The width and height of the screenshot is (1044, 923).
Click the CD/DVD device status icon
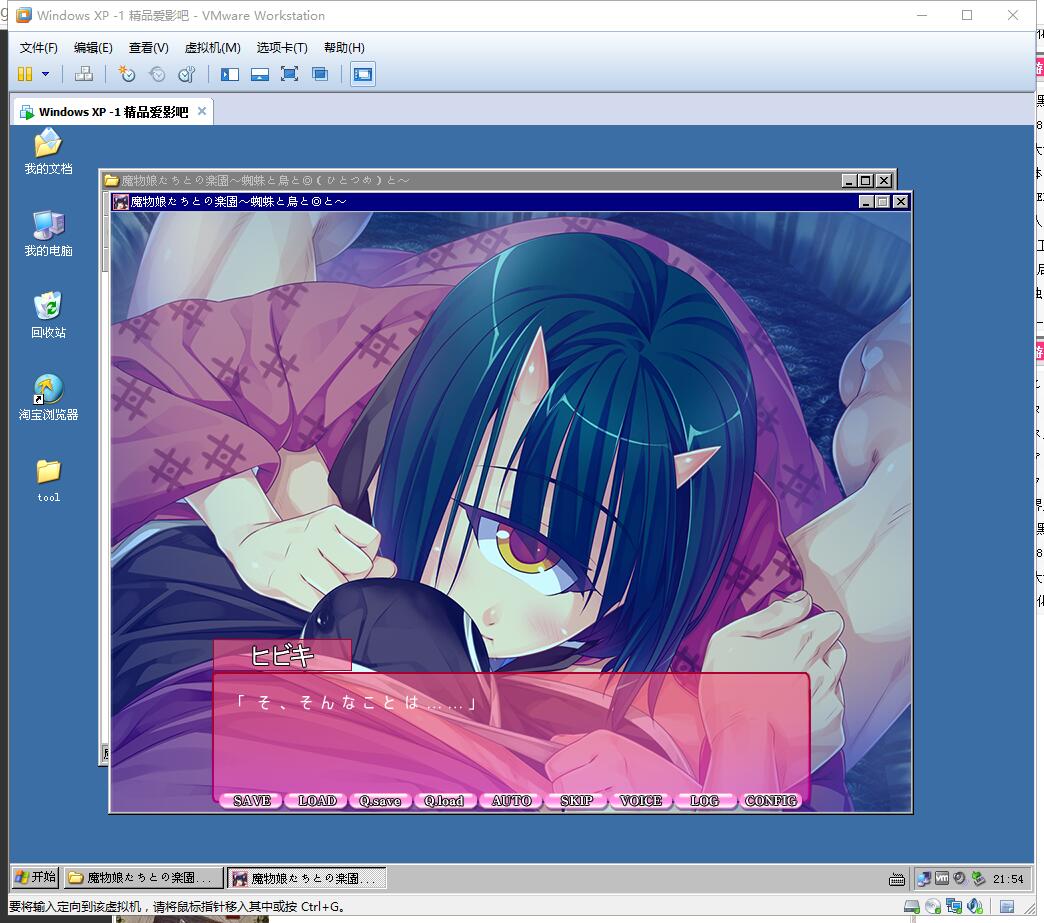pyautogui.click(x=933, y=906)
